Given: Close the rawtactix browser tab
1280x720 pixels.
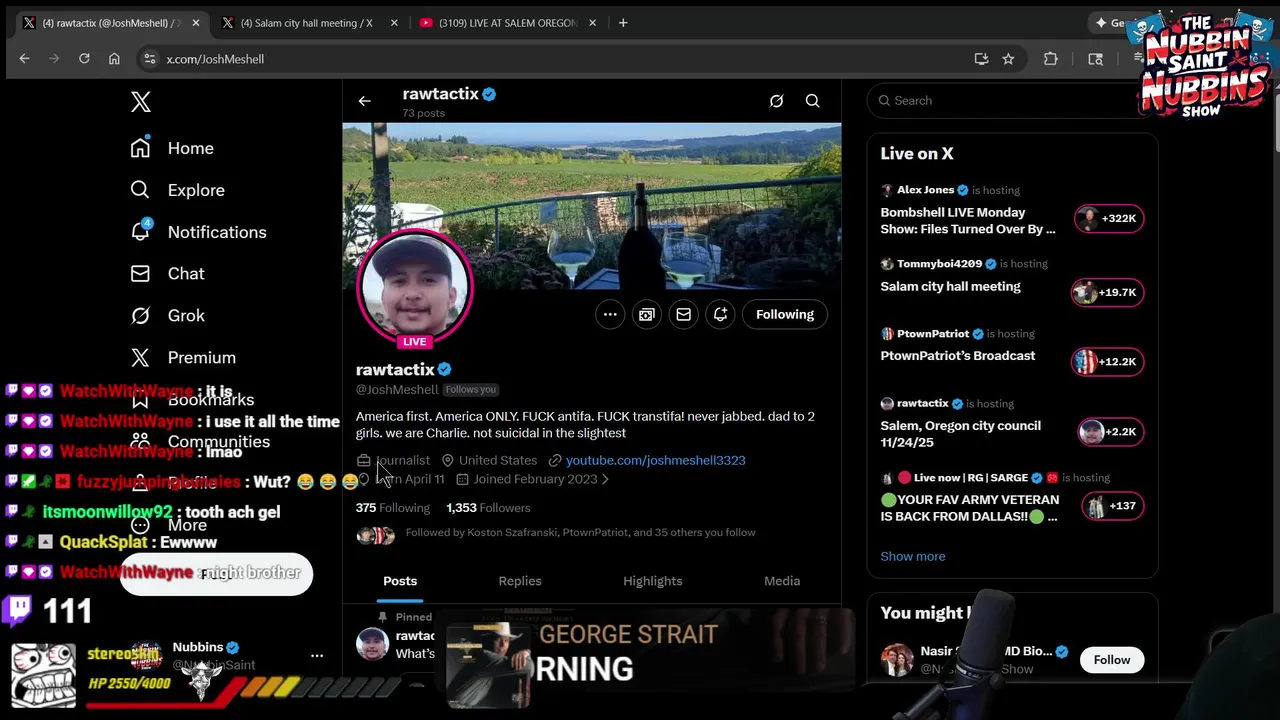Looking at the screenshot, I should pyautogui.click(x=196, y=23).
